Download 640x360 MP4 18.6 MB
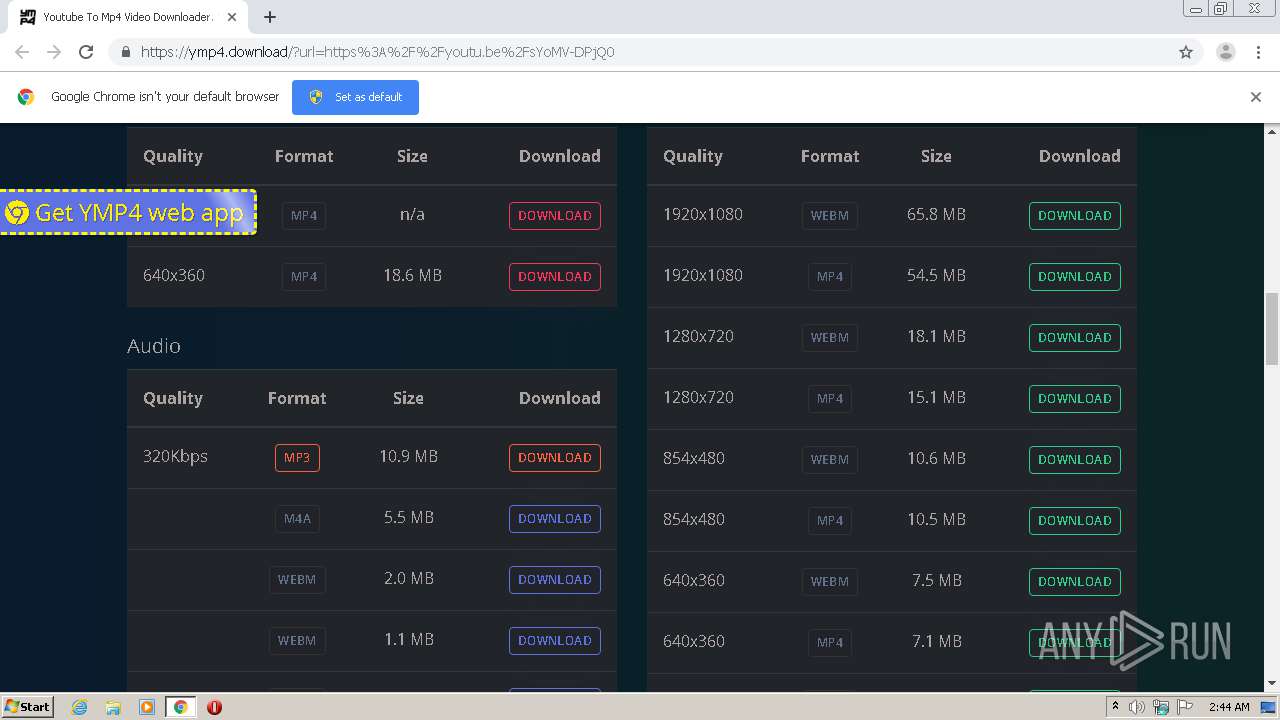This screenshot has width=1280, height=720. (x=555, y=277)
